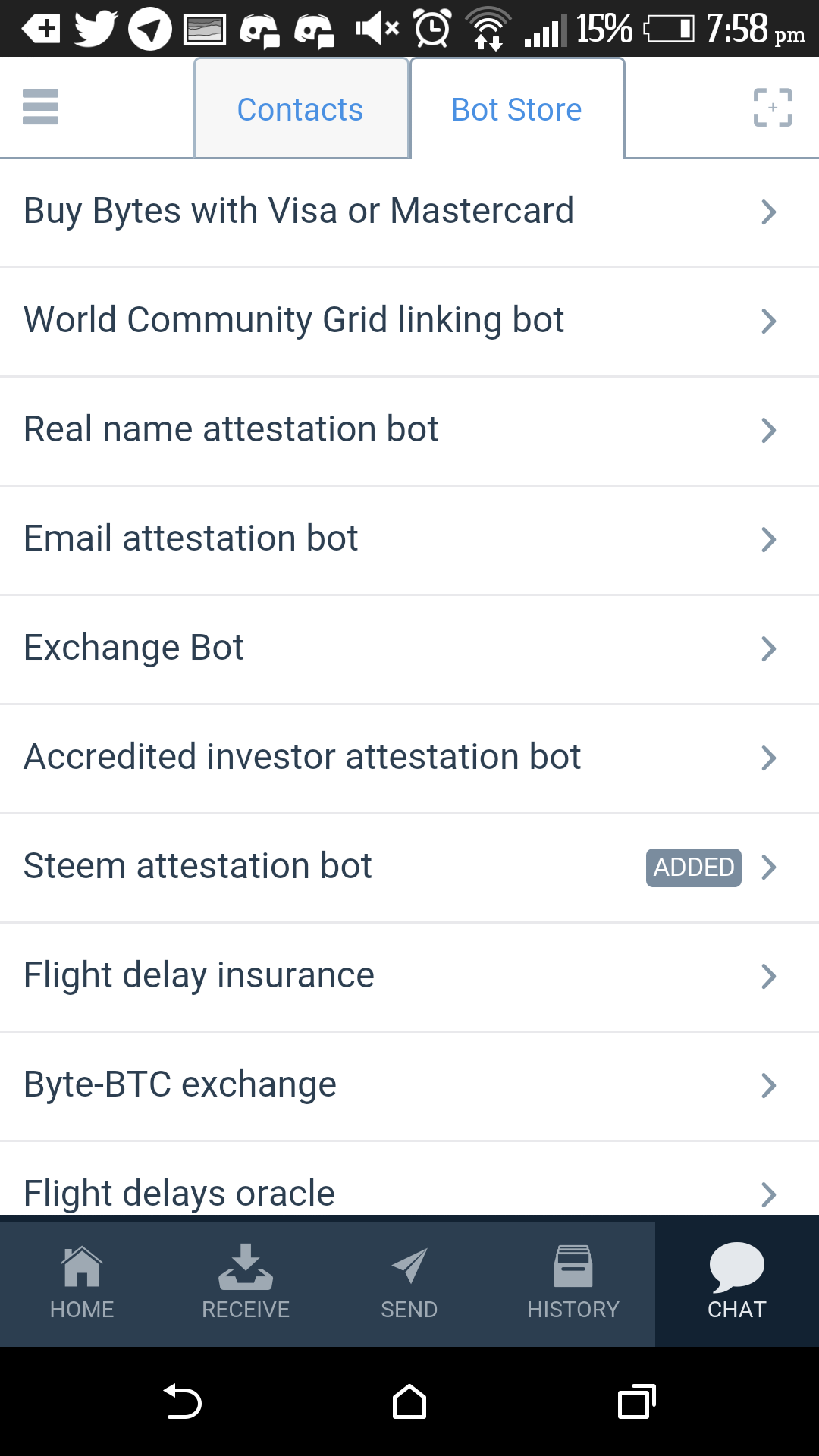
Task: Open the Receive icon
Action: click(x=246, y=1267)
